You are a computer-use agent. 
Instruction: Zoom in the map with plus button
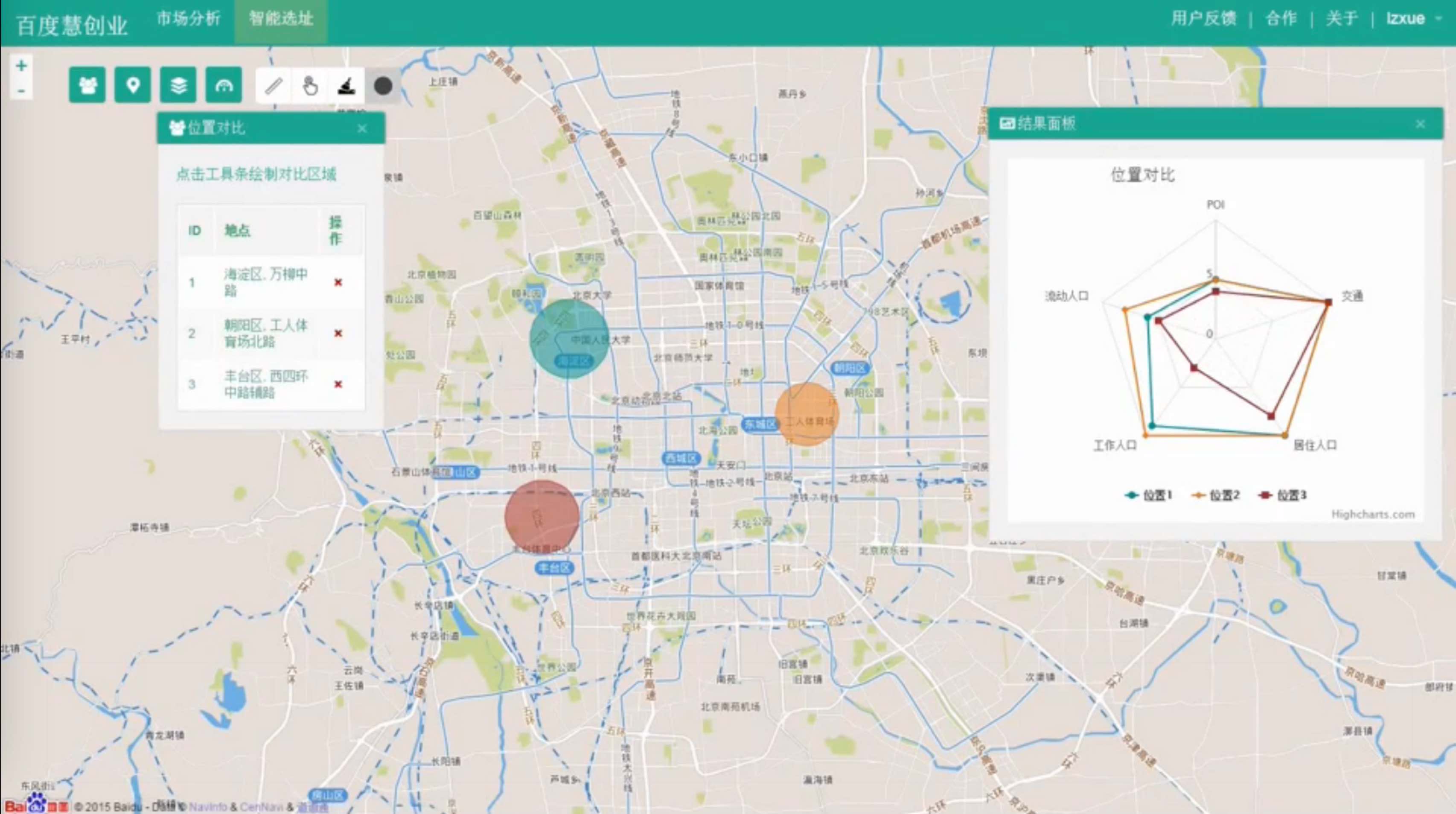pos(21,66)
